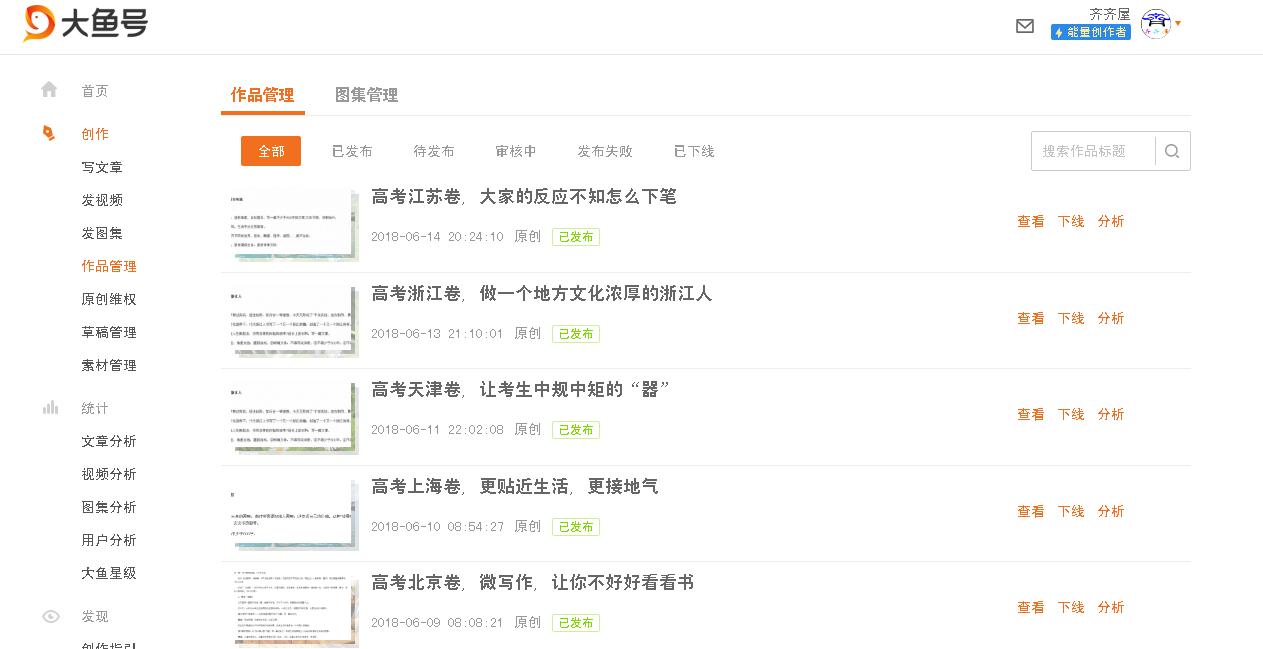Image resolution: width=1263 pixels, height=649 pixels.
Task: Click the search works title input field
Action: 1090,150
